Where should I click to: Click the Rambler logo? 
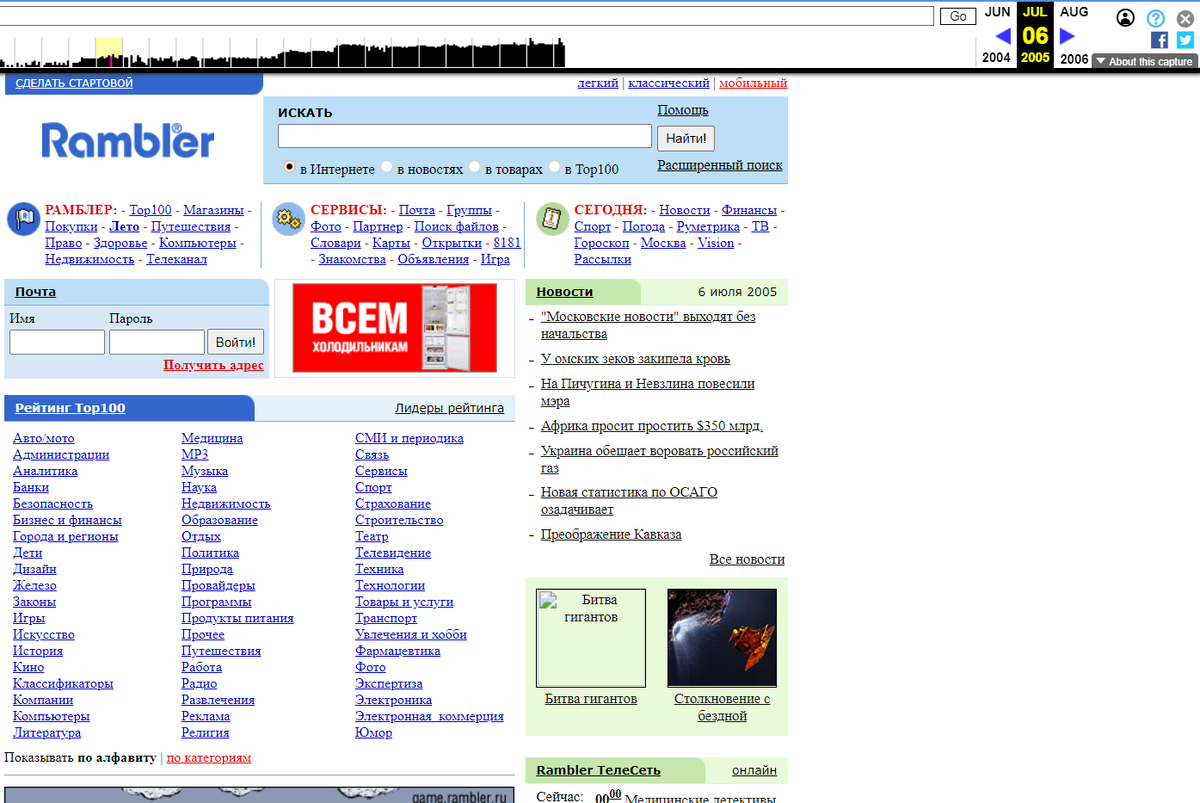[x=128, y=140]
